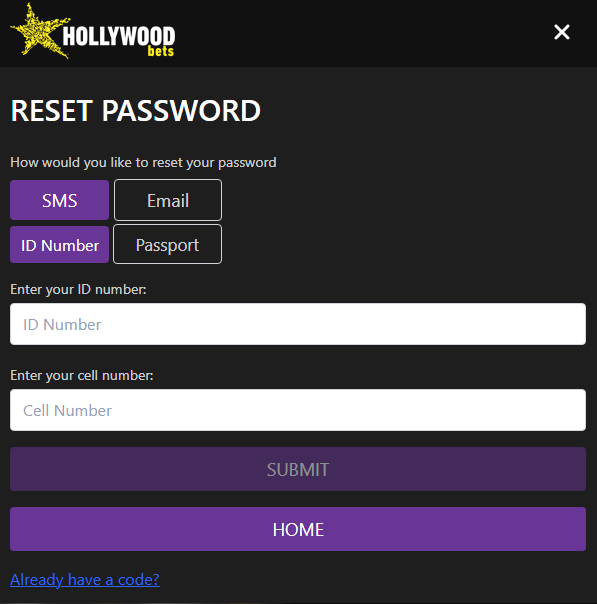Click the yellow 'bets' logo text
The height and width of the screenshot is (604, 597).
[161, 51]
